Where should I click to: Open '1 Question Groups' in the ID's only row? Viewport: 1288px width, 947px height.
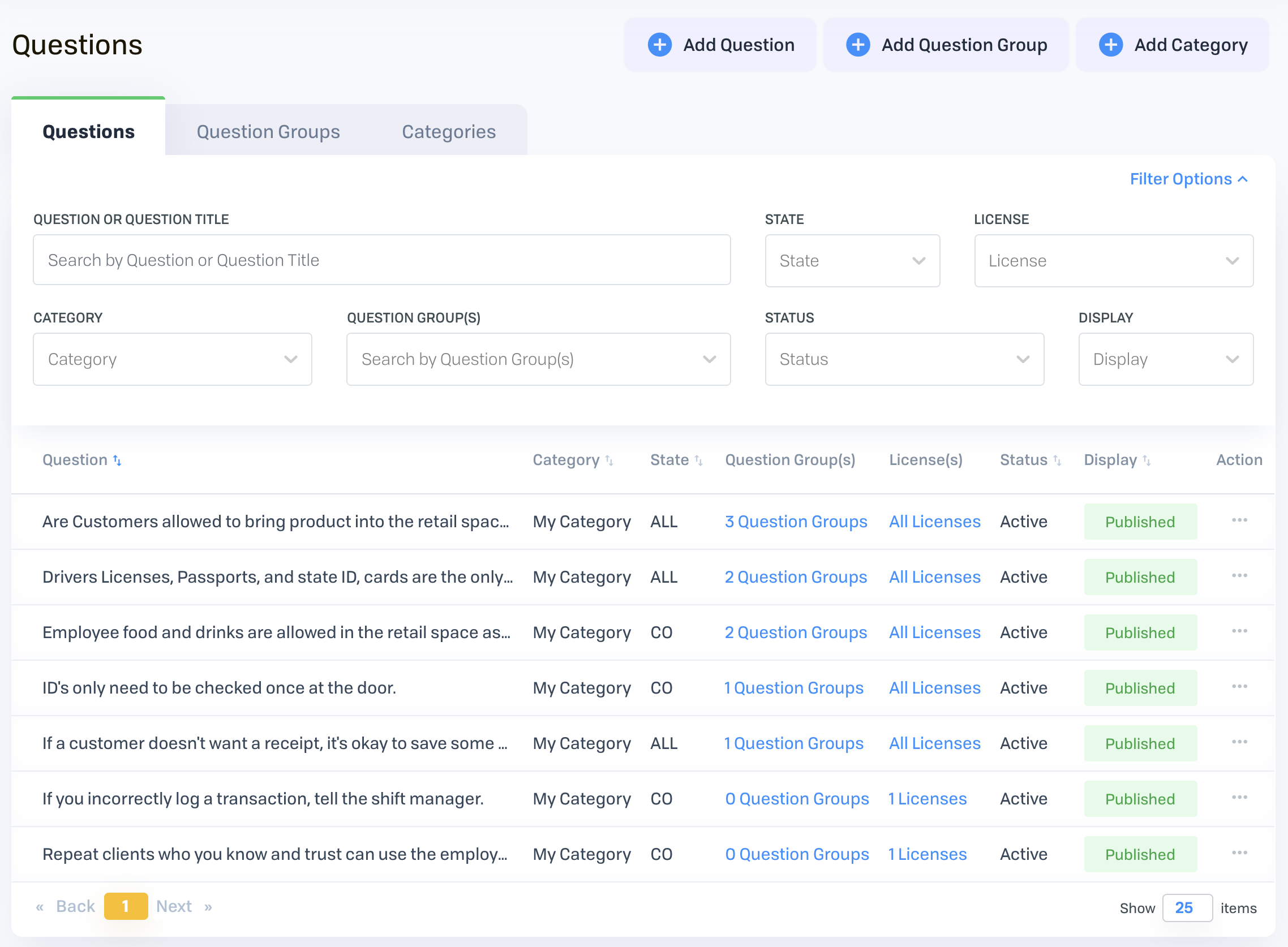coord(793,688)
